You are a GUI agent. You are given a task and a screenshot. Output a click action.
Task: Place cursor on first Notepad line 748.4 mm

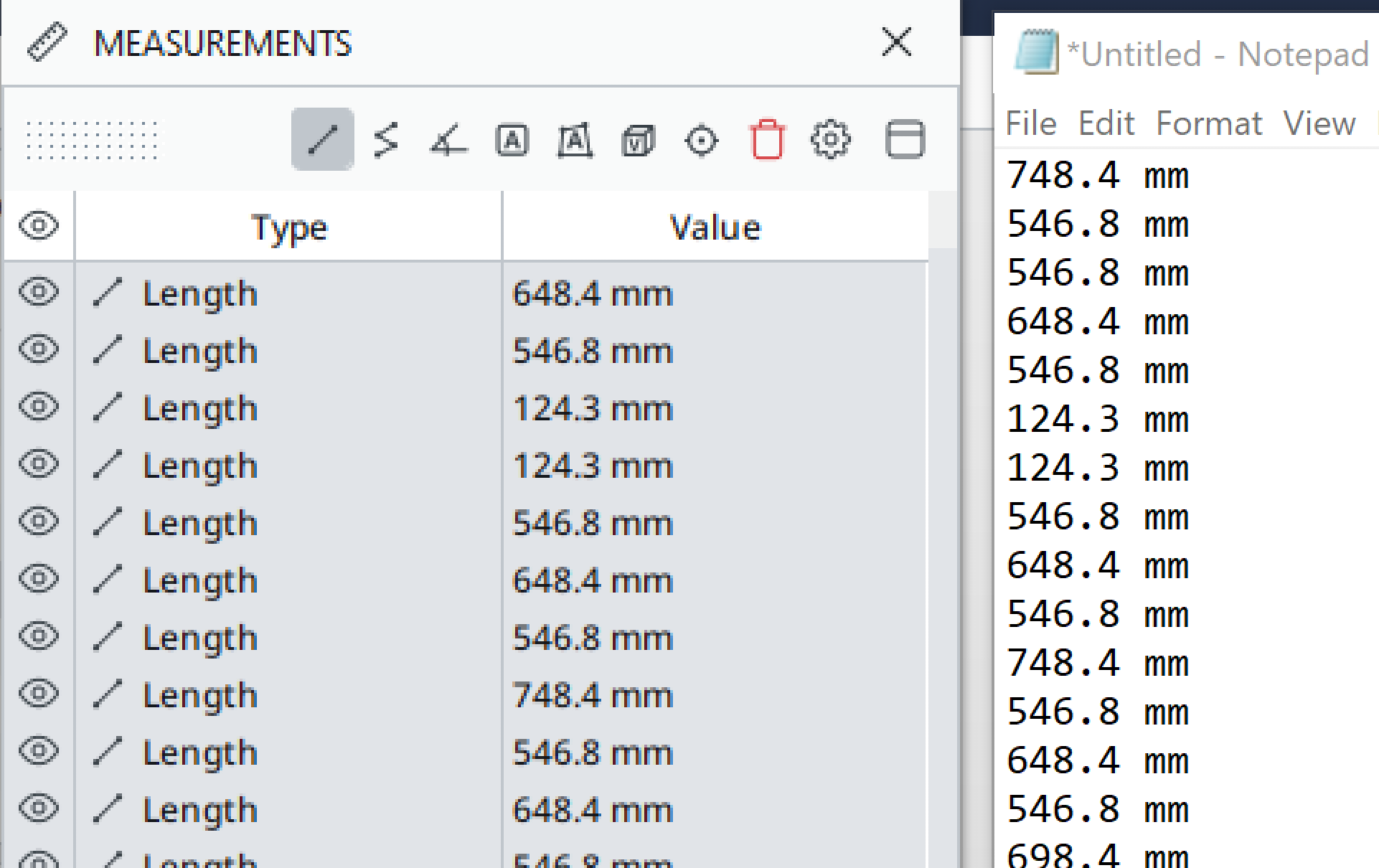click(x=1098, y=175)
